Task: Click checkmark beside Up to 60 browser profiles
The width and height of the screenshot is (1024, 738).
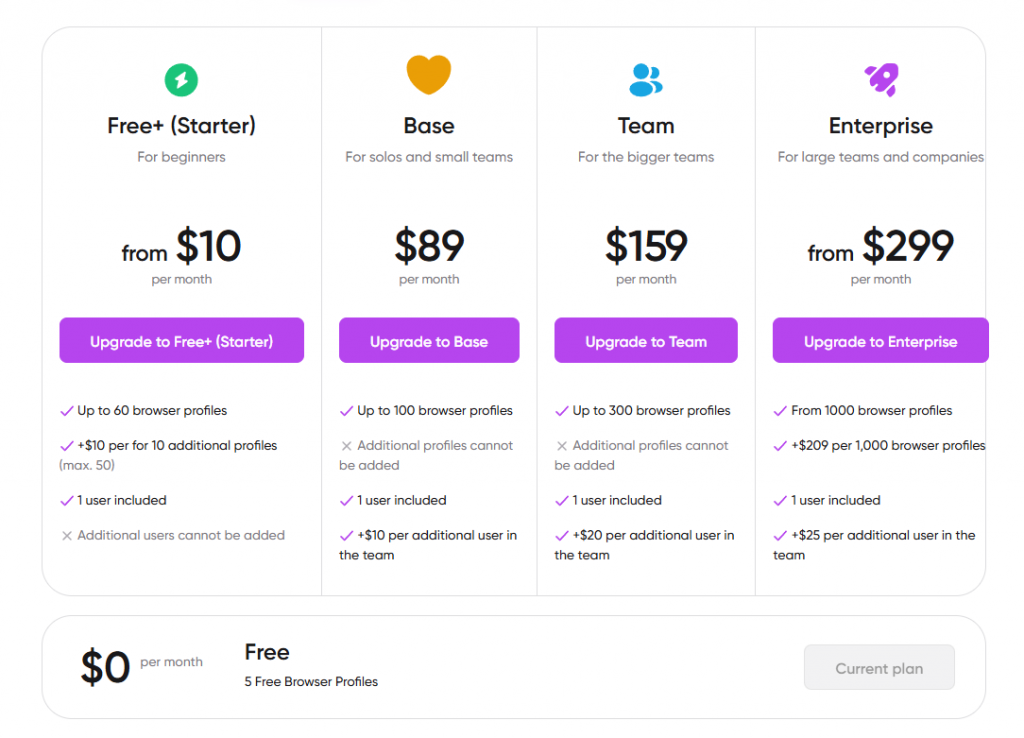Action: (x=67, y=411)
